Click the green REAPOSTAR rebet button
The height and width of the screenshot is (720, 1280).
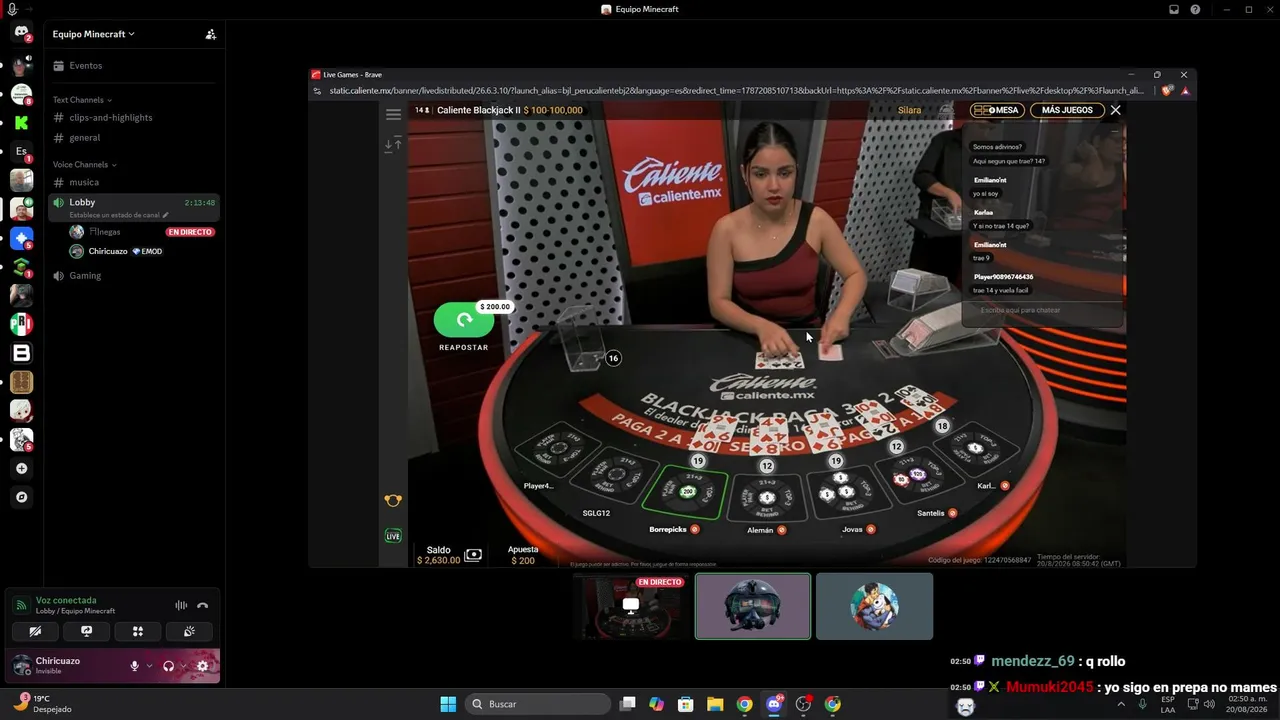tap(464, 320)
